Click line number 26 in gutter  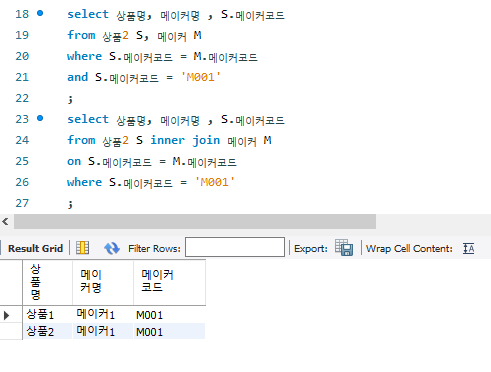(22, 182)
